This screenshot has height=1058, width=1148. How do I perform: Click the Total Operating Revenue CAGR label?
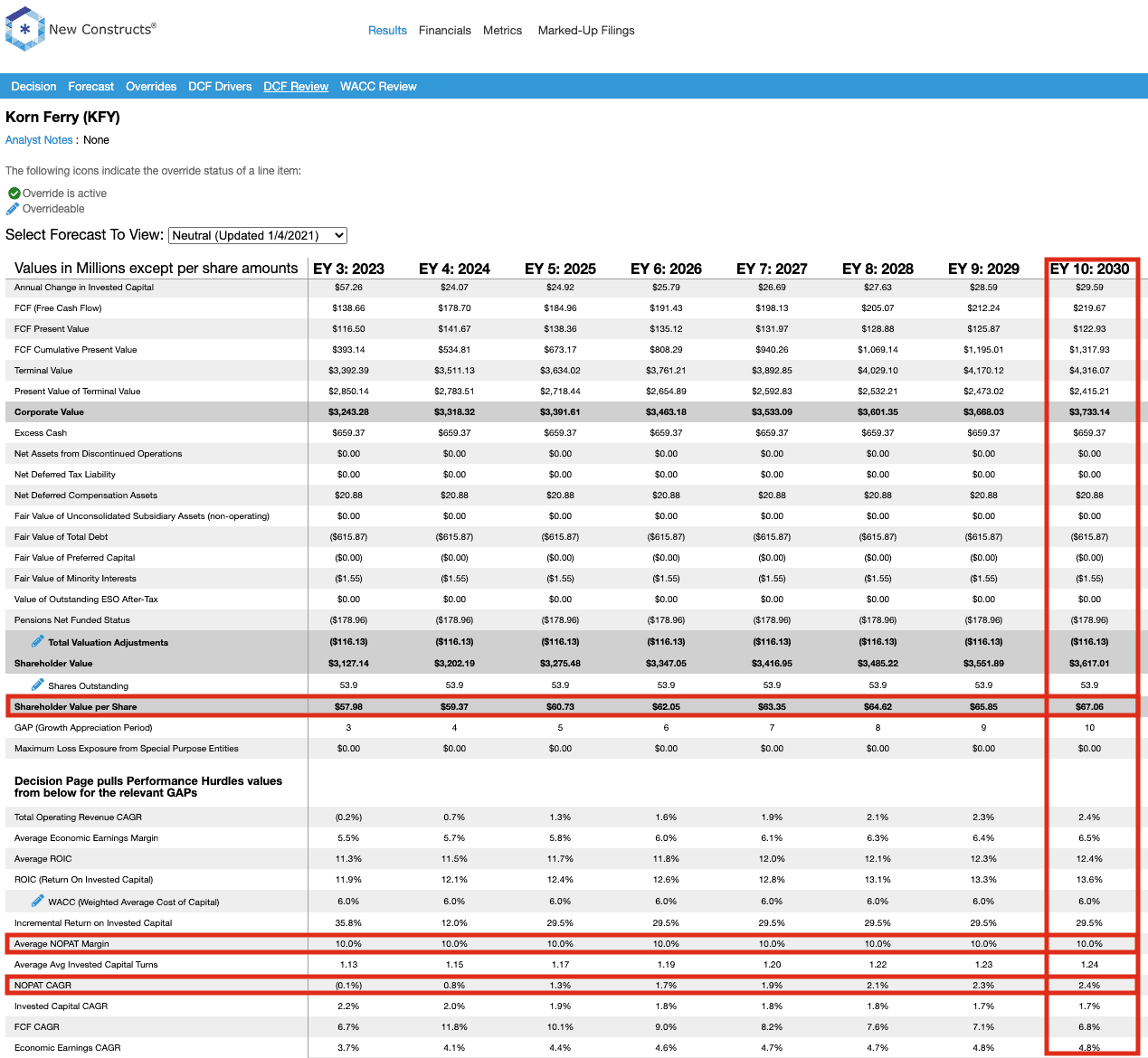78,817
